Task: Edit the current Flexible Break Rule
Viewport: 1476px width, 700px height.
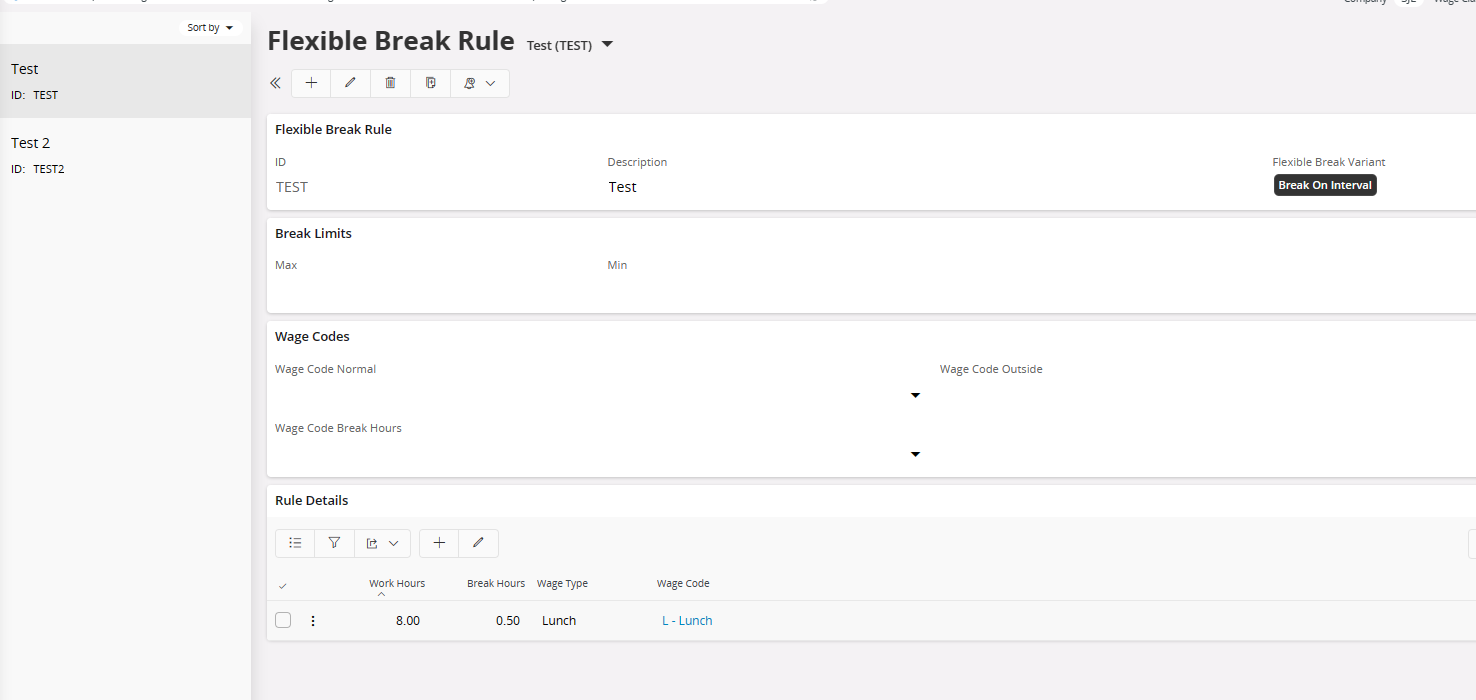Action: pos(350,83)
